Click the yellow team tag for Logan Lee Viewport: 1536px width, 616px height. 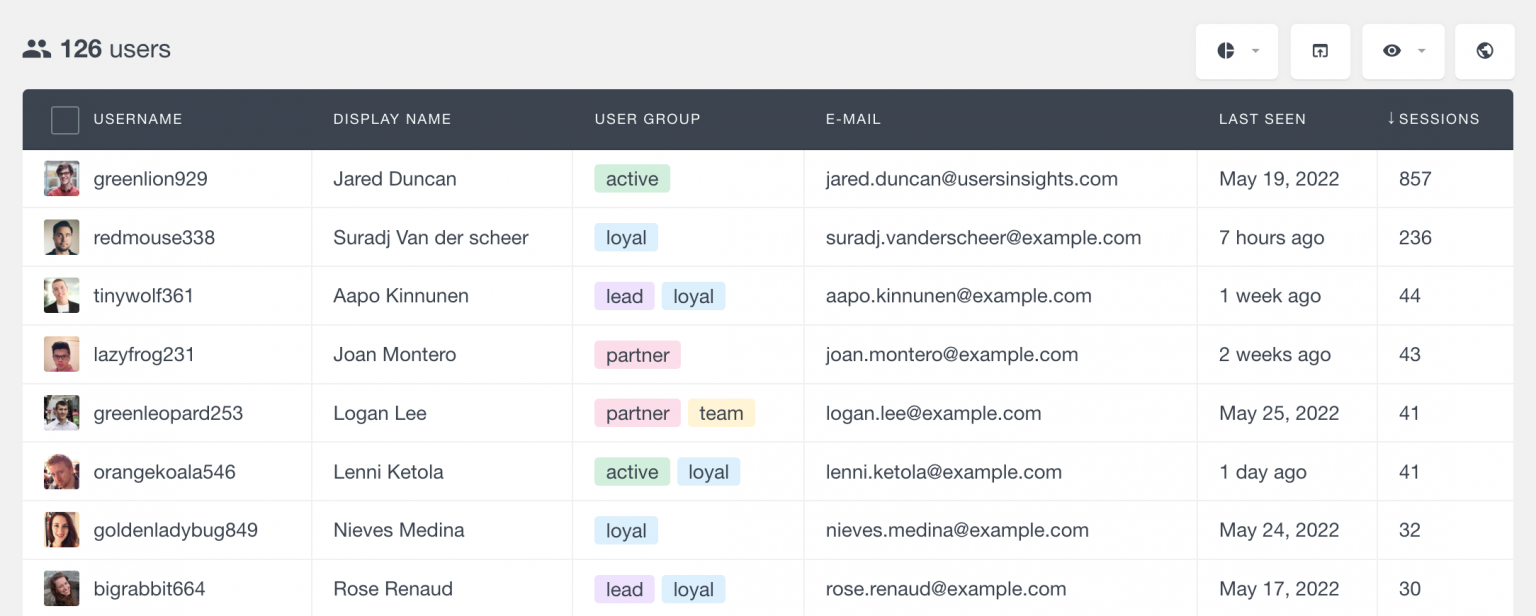(x=720, y=413)
